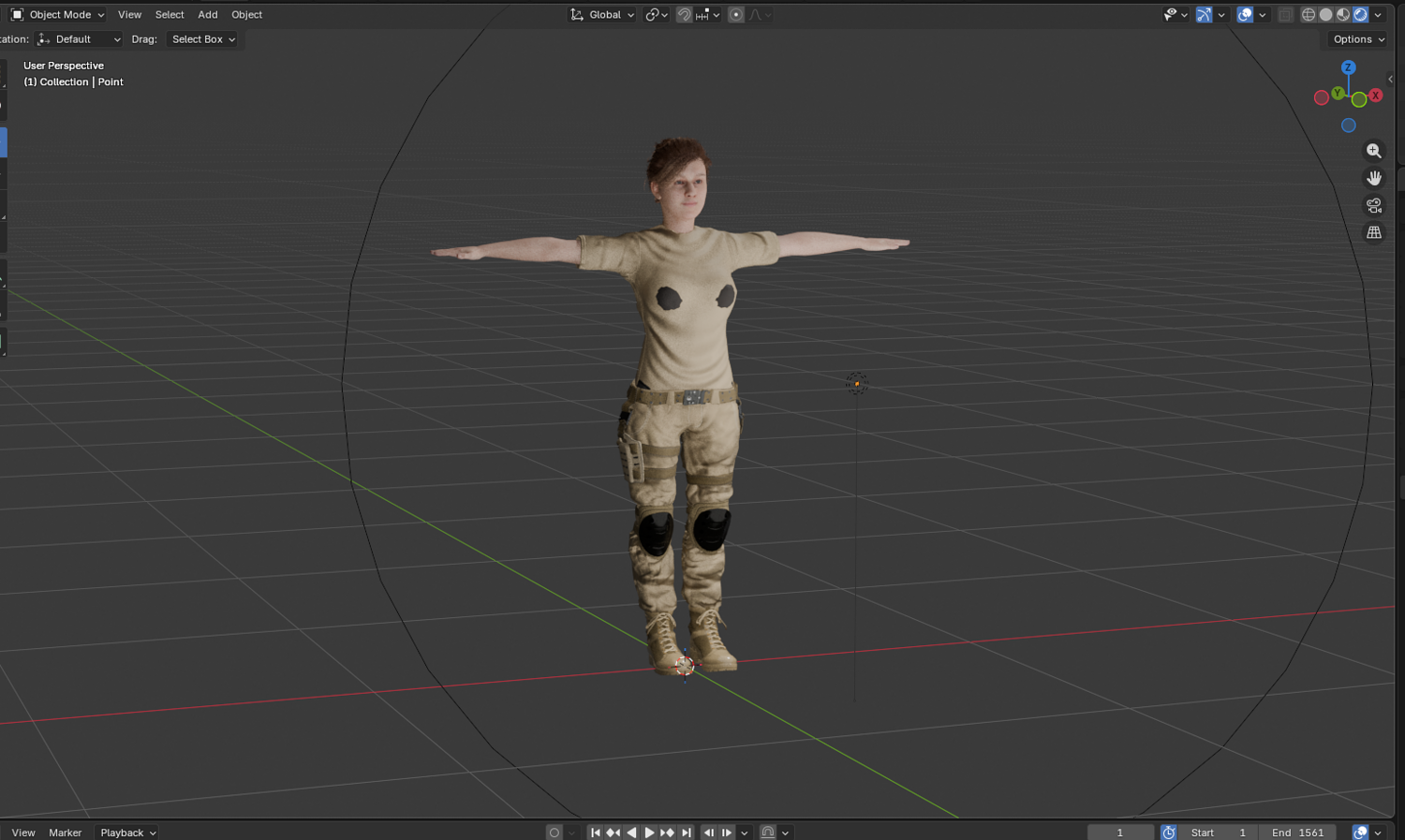Open the Object menu
Viewport: 1405px width, 840px height.
(246, 15)
